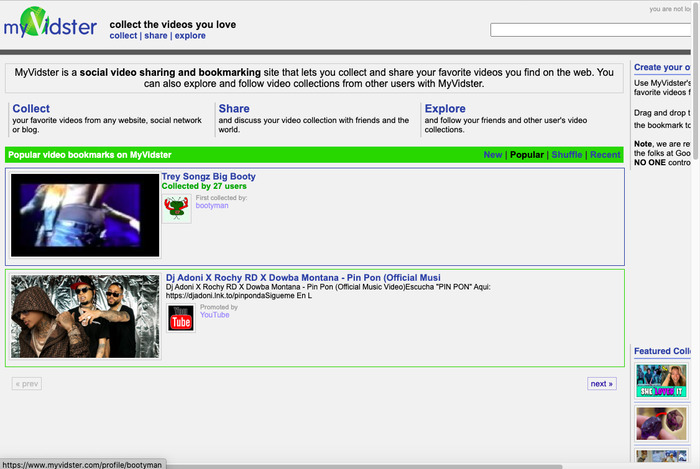
Task: Open the purple crystal featured collection thumbnail
Action: click(661, 423)
